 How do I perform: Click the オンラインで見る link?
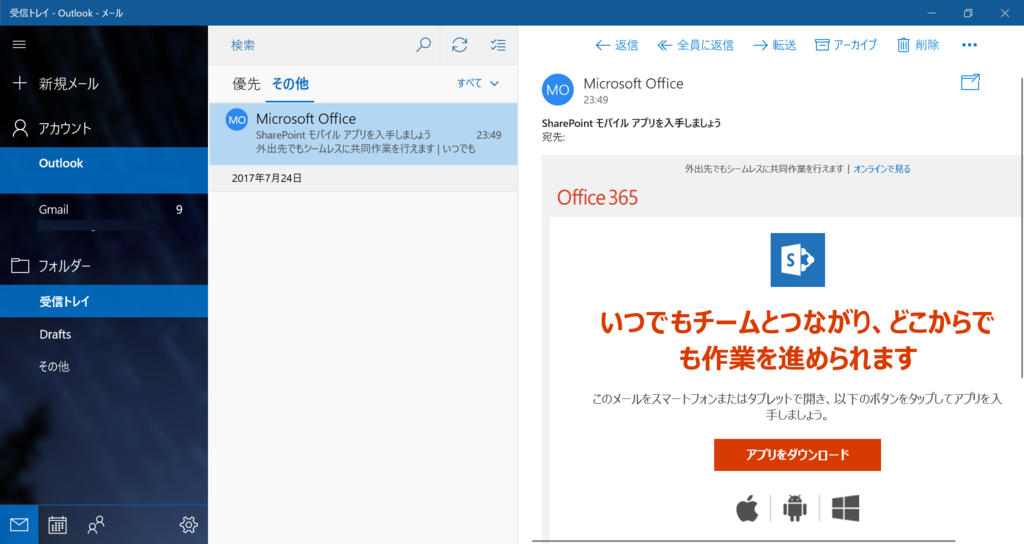(x=882, y=169)
